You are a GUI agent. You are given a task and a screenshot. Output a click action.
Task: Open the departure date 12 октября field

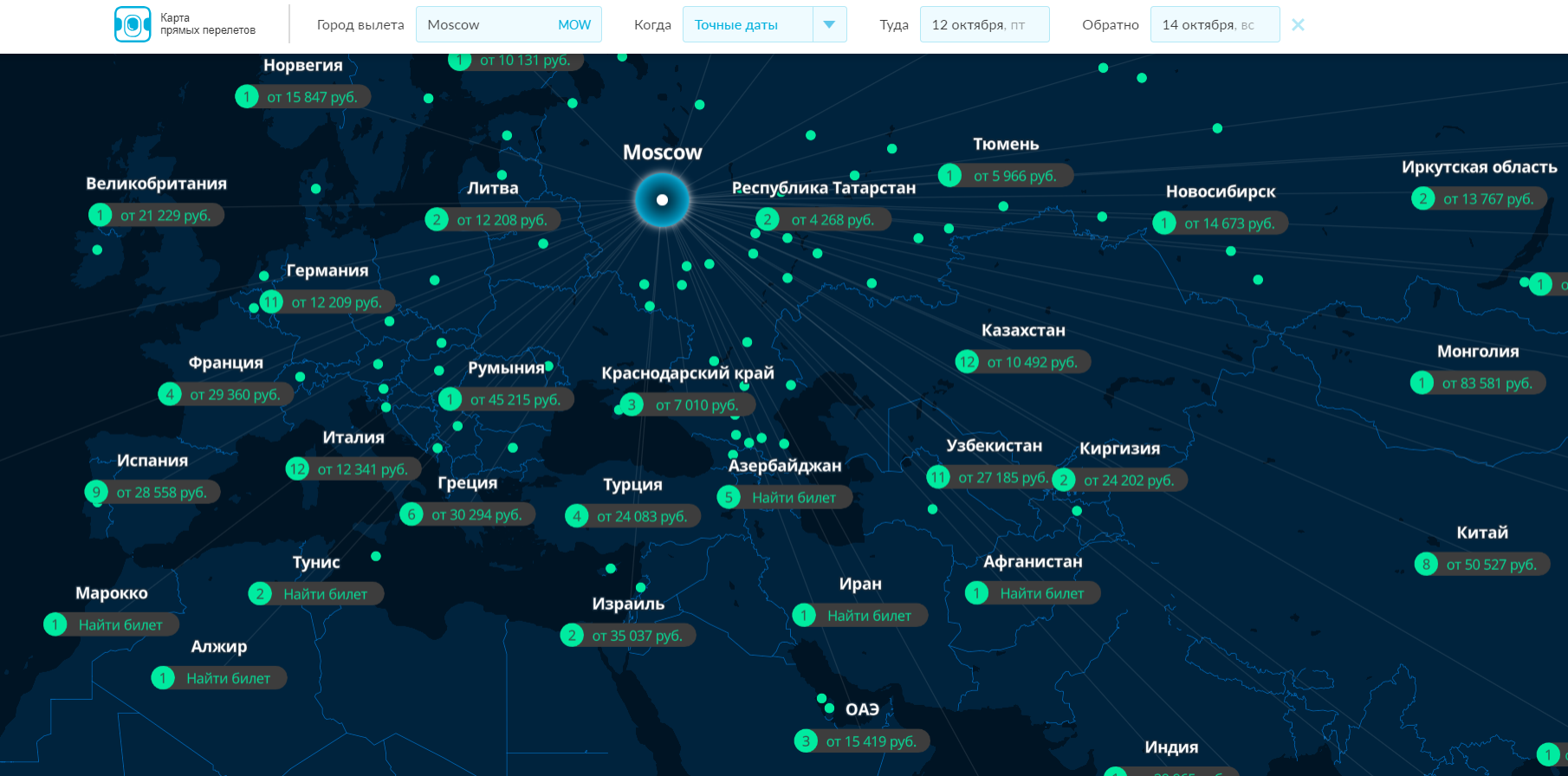pos(984,25)
